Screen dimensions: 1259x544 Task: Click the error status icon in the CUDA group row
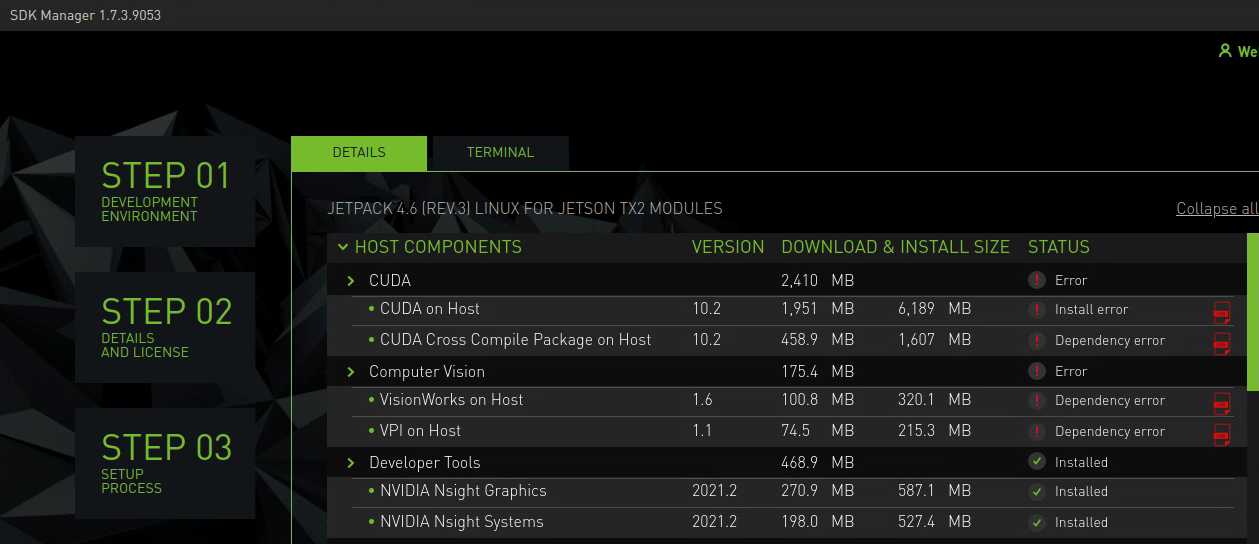pos(1037,280)
